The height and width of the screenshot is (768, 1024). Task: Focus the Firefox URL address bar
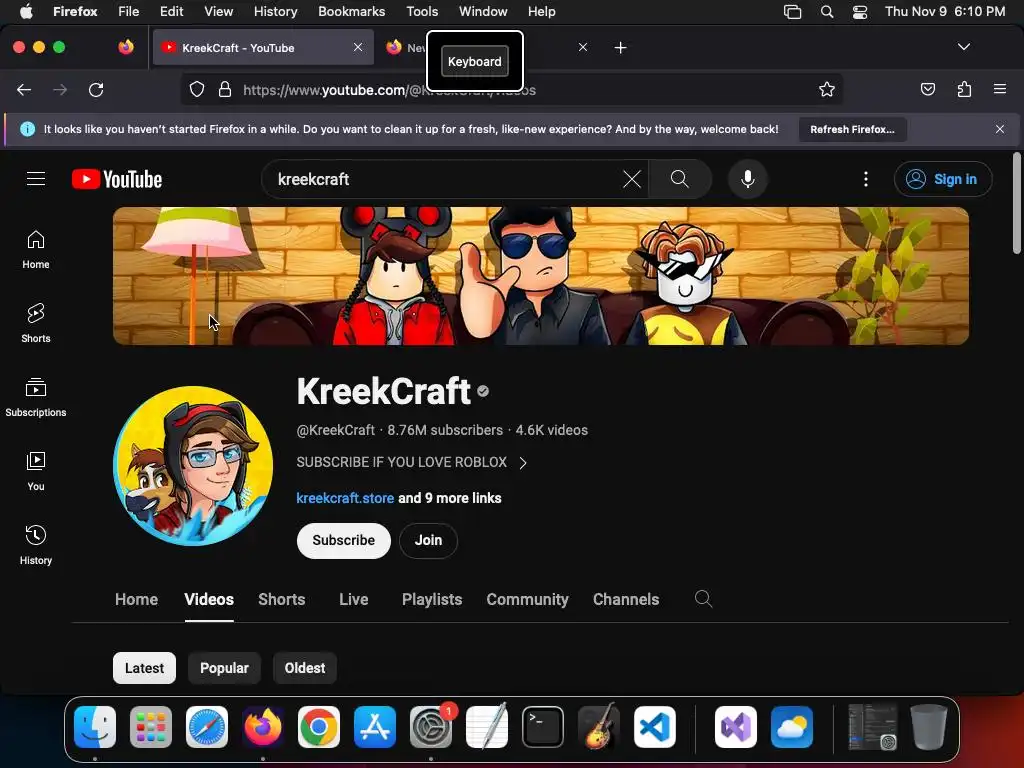511,89
